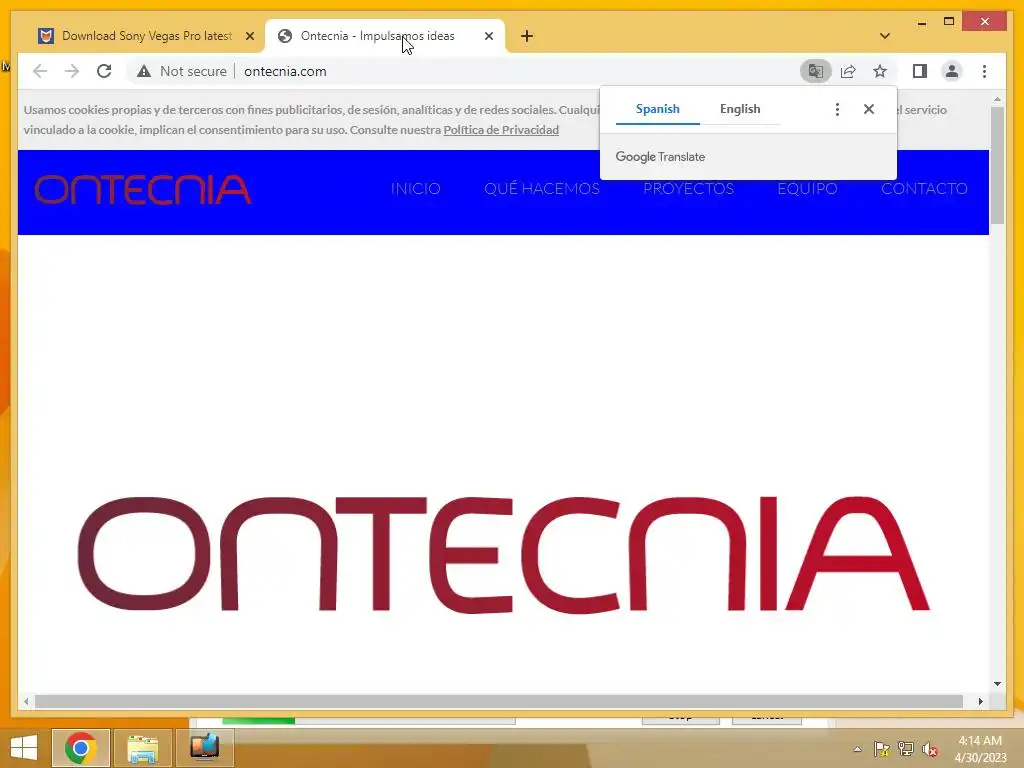1024x768 pixels.
Task: Toggle the browser side panel icon
Action: tap(920, 71)
